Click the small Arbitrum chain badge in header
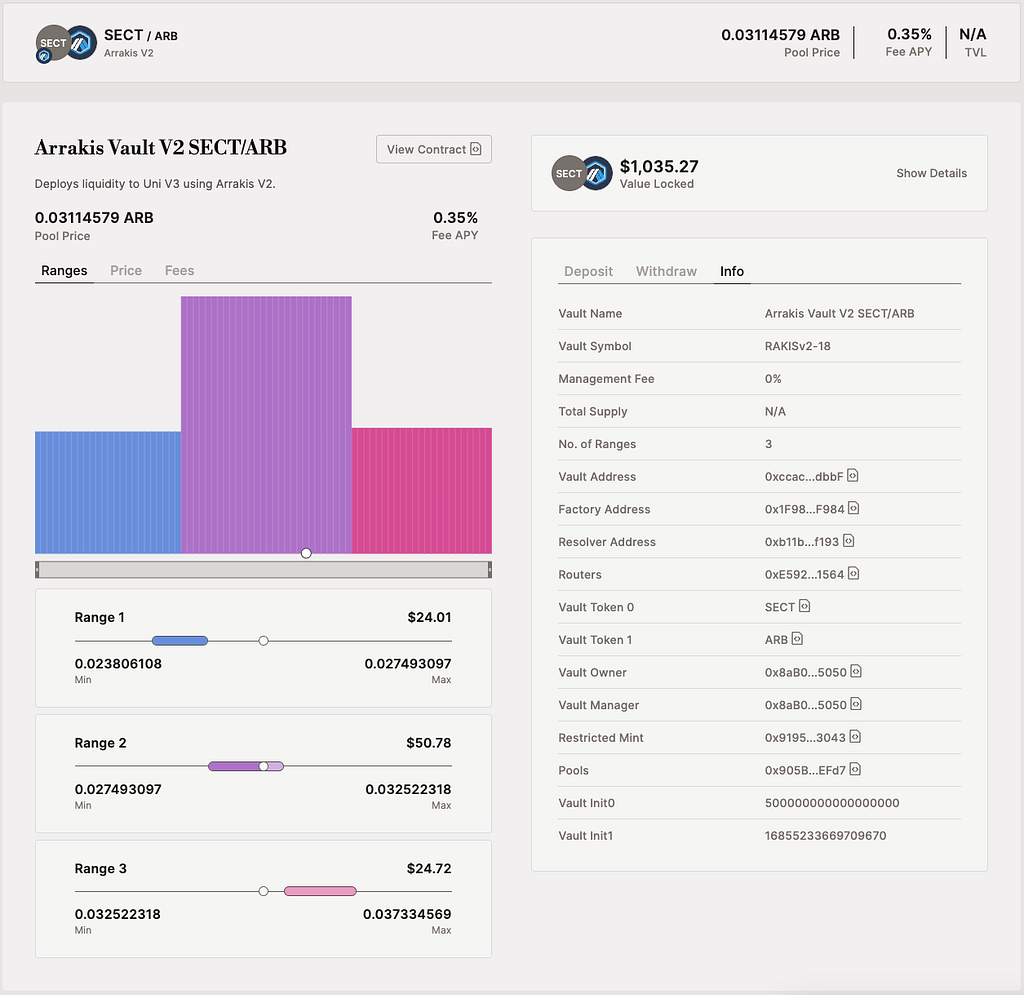This screenshot has width=1024, height=995. point(44,56)
